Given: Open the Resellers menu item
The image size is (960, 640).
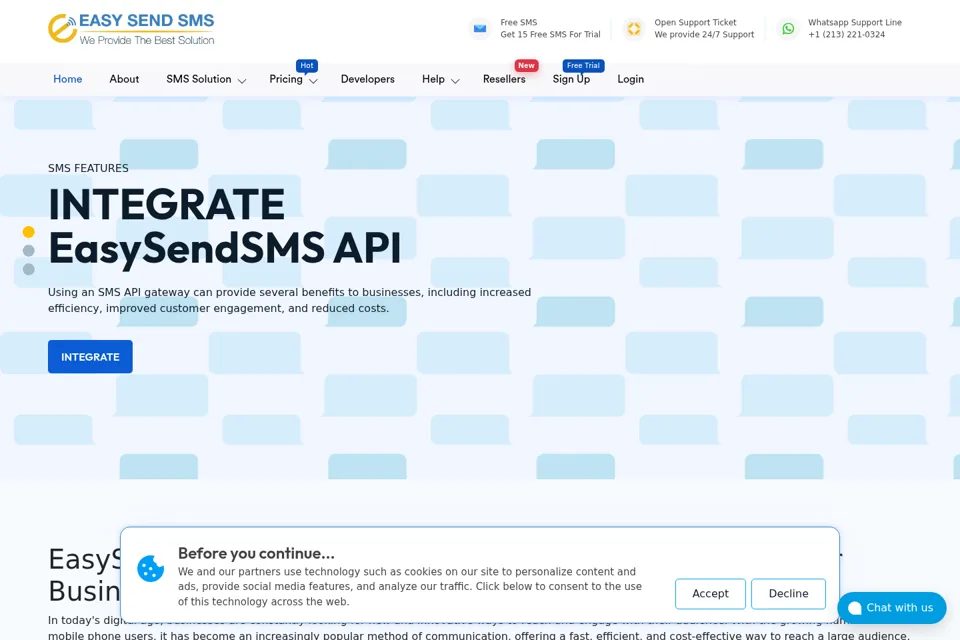Looking at the screenshot, I should point(504,79).
